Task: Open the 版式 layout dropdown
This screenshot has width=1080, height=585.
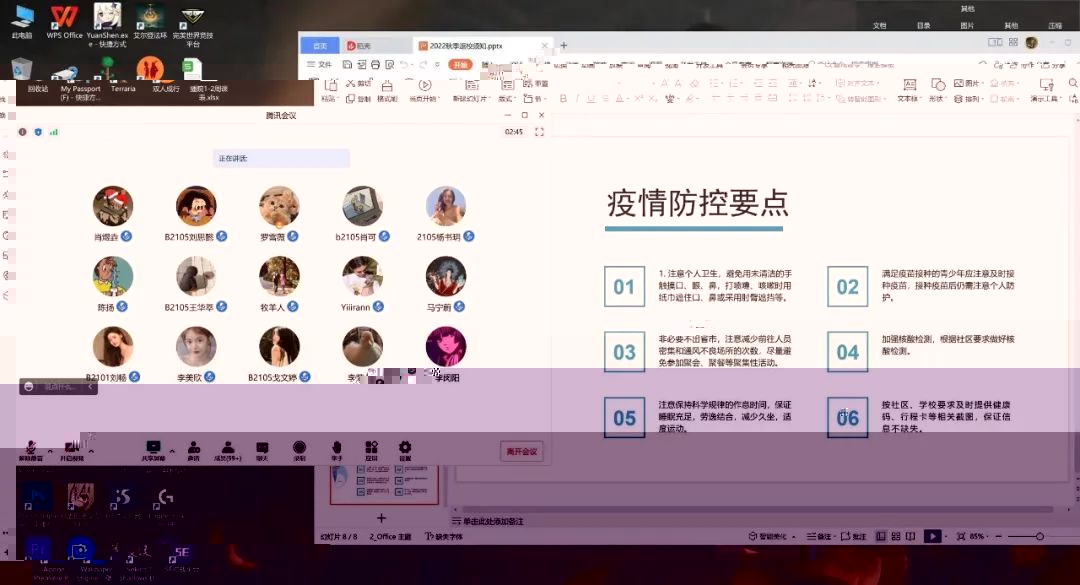Action: (x=507, y=90)
